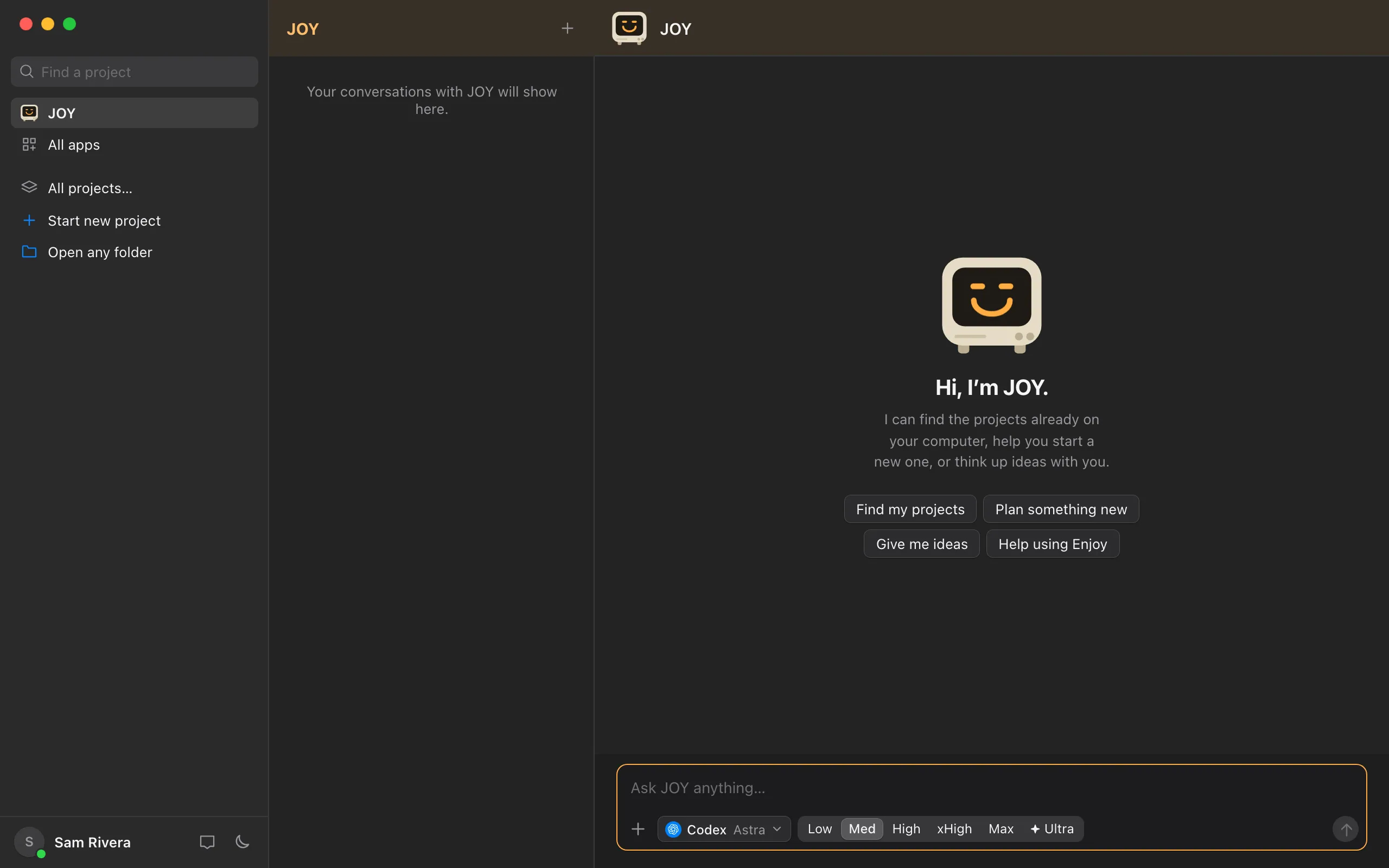Set reasoning effort to xHigh

click(x=954, y=829)
